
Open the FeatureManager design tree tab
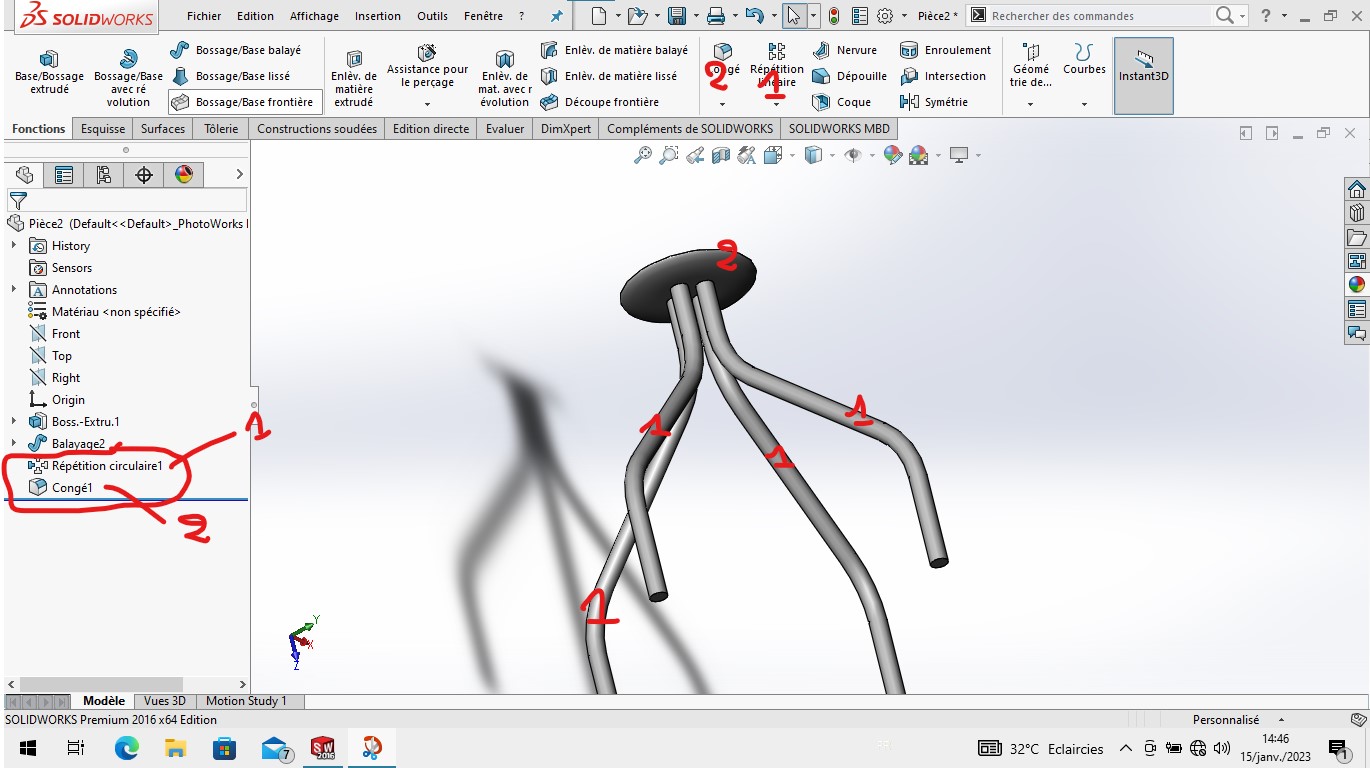point(25,175)
